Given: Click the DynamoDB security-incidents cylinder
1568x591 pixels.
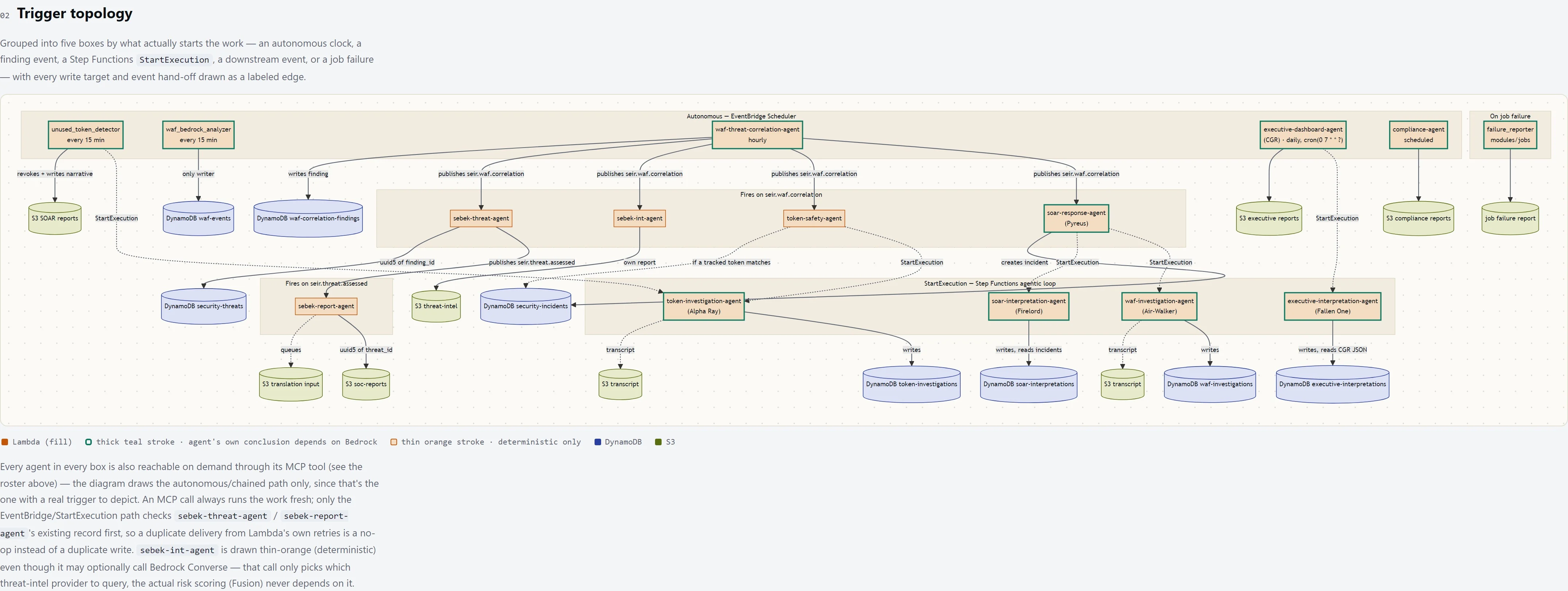Looking at the screenshot, I should click(x=525, y=306).
